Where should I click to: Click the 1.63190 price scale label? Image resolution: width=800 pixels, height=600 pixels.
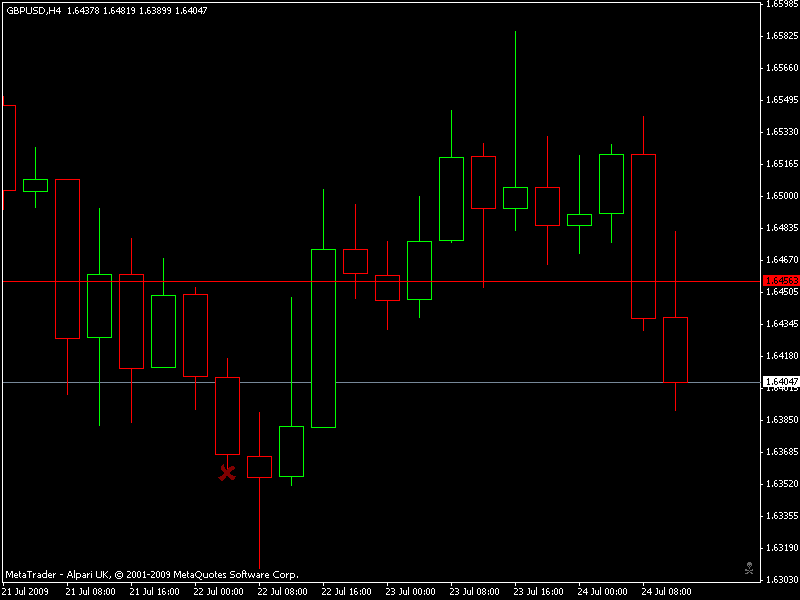pyautogui.click(x=782, y=548)
